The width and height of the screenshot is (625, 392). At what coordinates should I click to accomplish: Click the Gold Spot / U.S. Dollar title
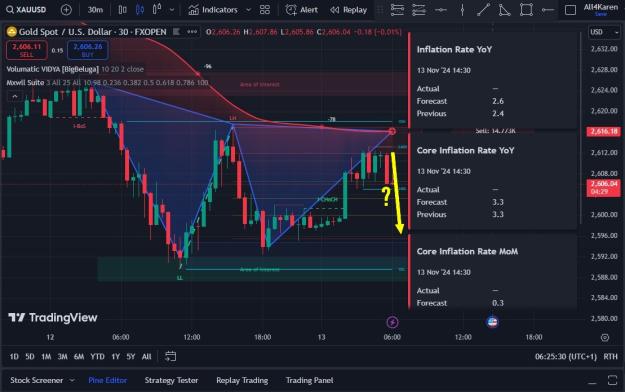click(92, 32)
